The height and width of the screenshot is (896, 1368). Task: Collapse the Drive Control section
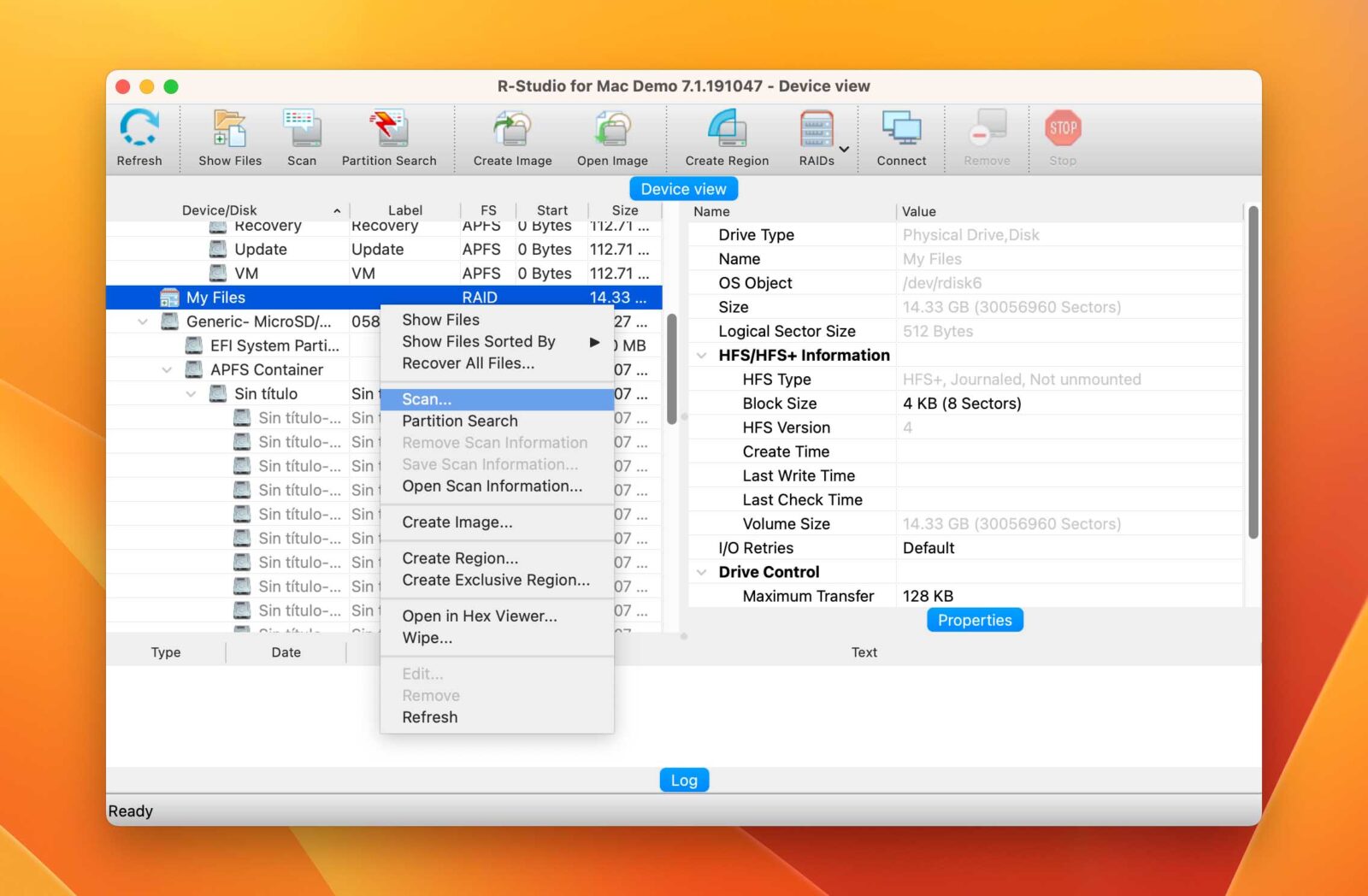coord(703,571)
